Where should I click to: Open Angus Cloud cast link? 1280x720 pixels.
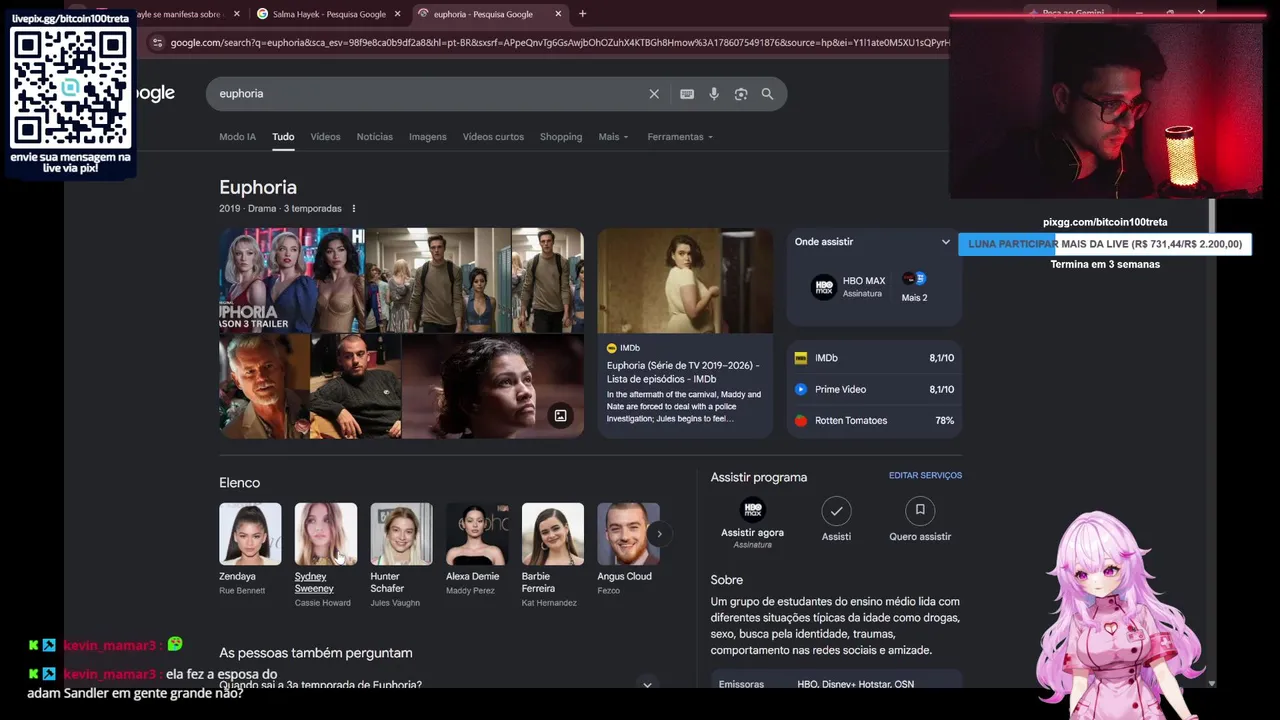point(624,577)
